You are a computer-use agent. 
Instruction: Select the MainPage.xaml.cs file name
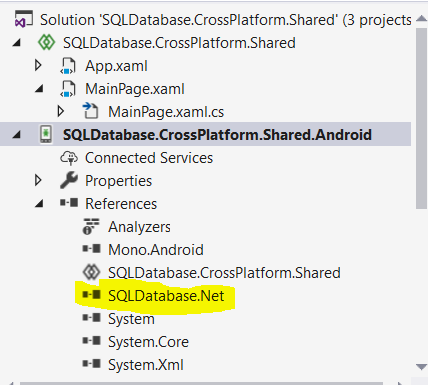[x=166, y=112]
